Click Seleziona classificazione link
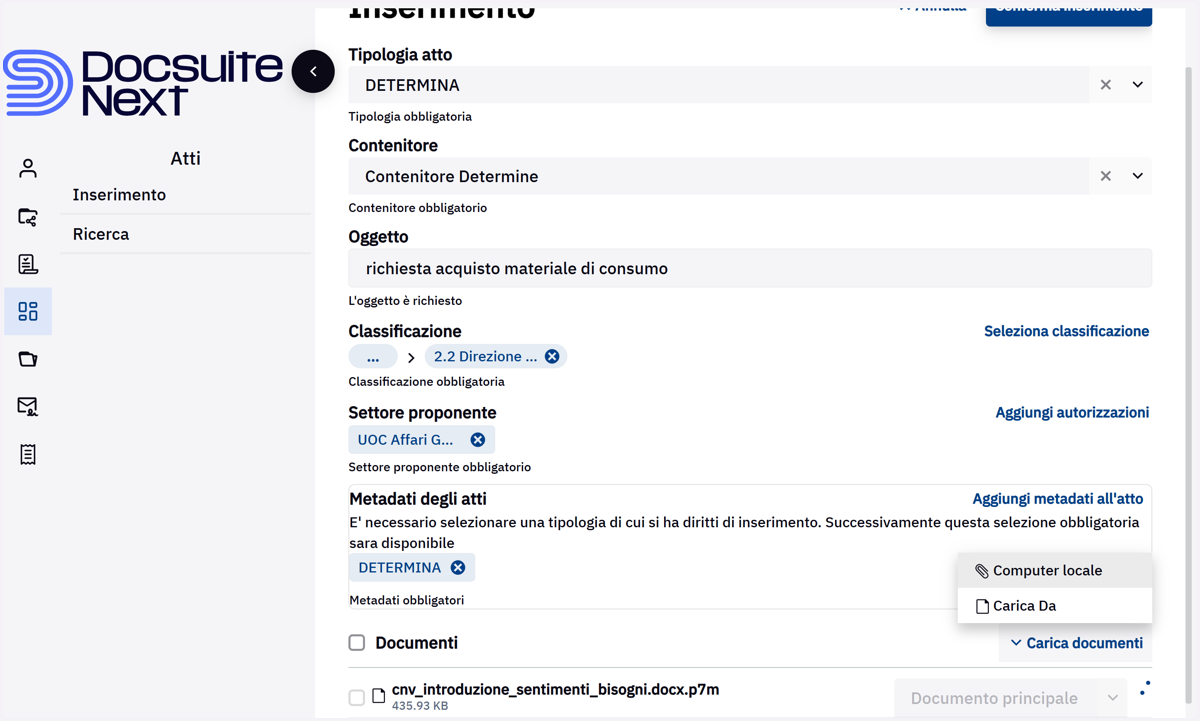1200x721 pixels. (x=1066, y=331)
